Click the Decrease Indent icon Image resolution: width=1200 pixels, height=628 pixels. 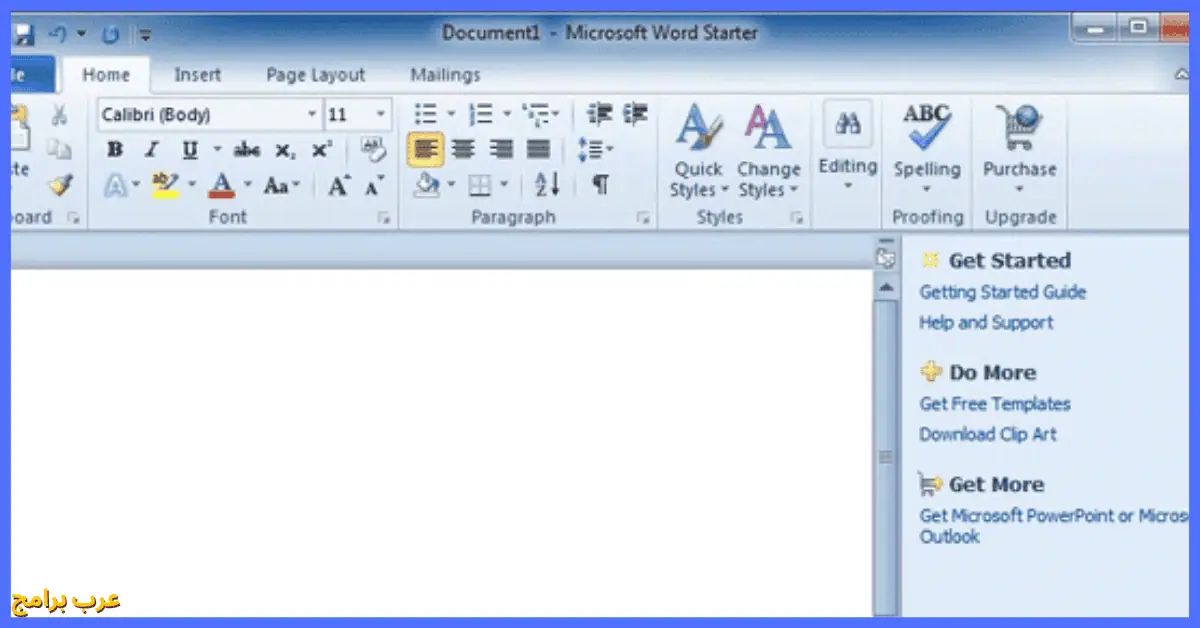click(x=599, y=114)
